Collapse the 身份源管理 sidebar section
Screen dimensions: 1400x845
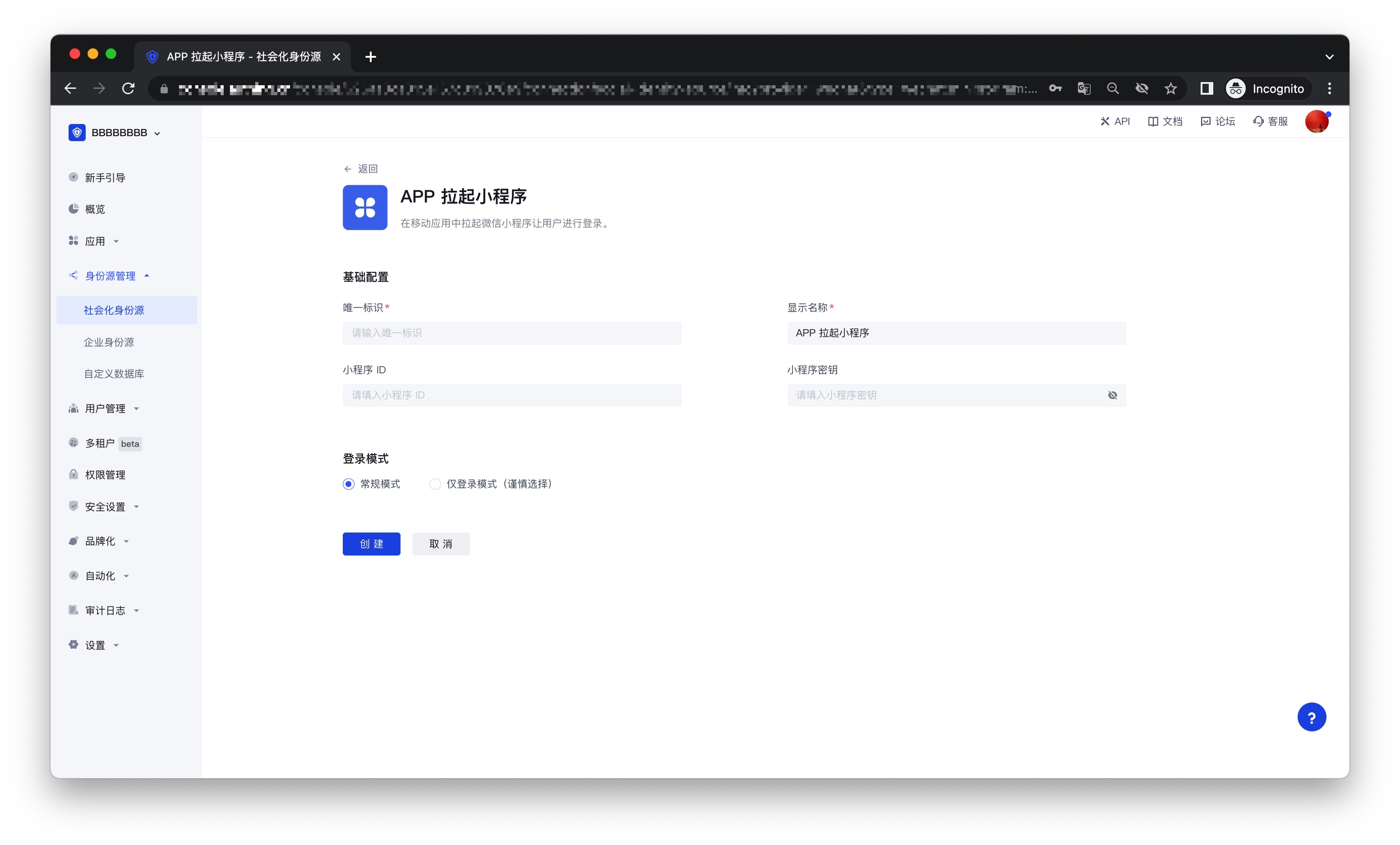tap(111, 276)
